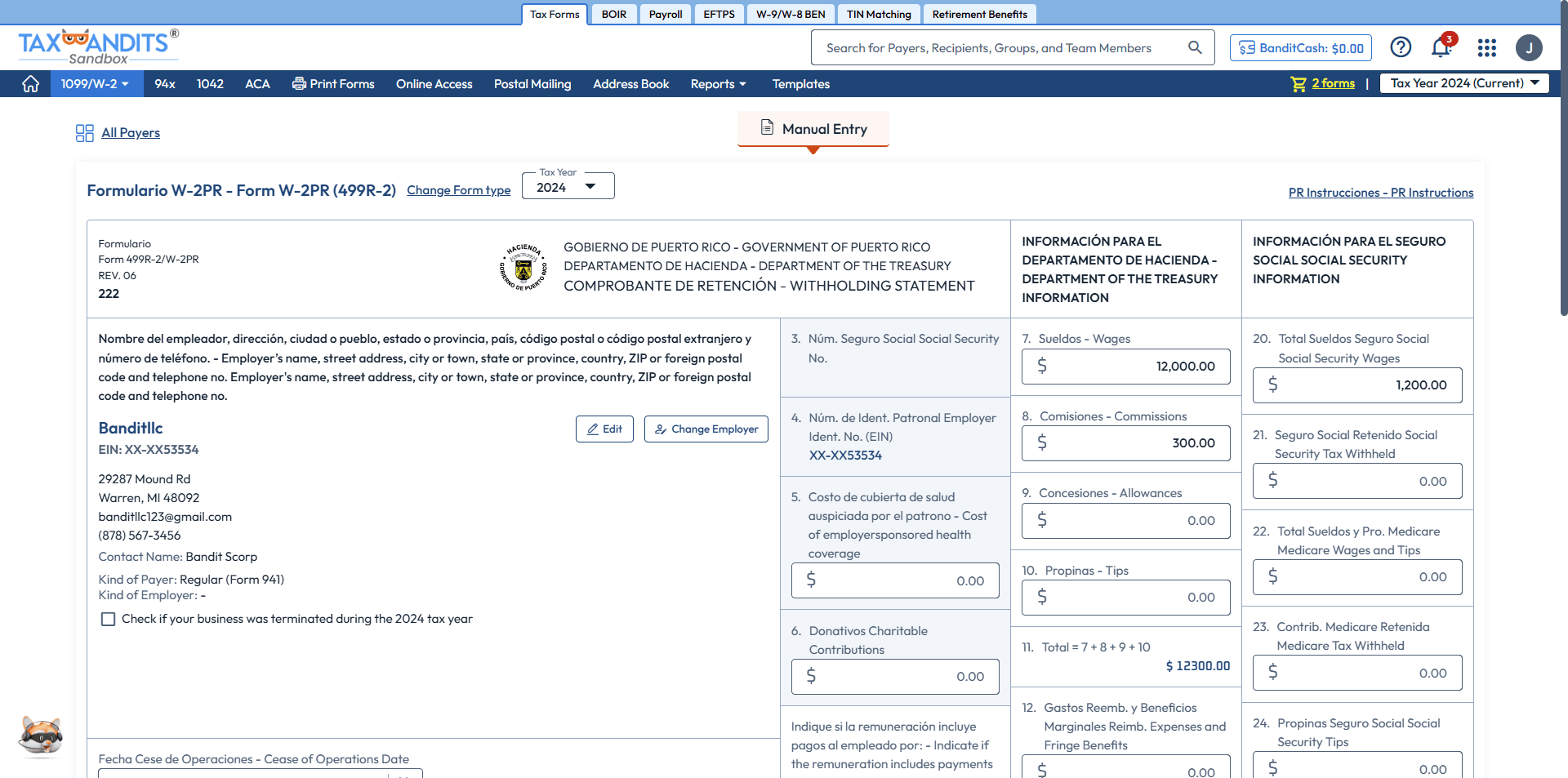Click the search magnifier icon
This screenshot has width=1568, height=778.
point(1195,48)
